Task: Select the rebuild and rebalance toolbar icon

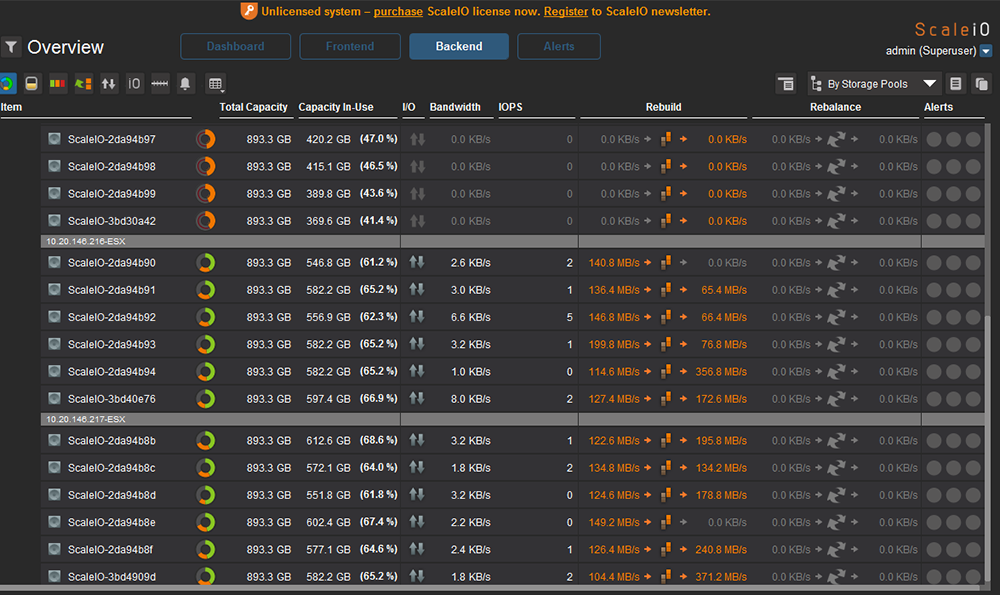Action: [x=83, y=84]
